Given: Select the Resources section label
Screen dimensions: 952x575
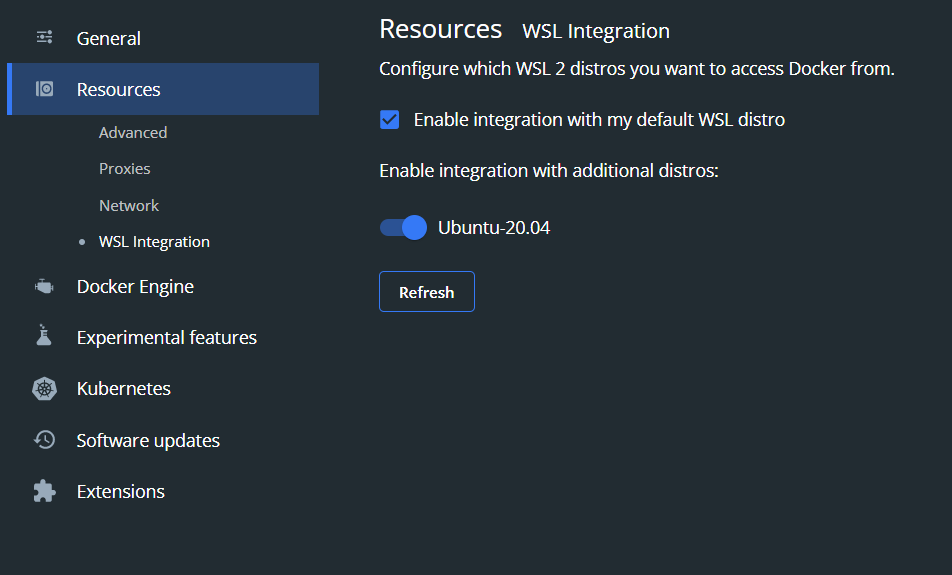Looking at the screenshot, I should [118, 89].
